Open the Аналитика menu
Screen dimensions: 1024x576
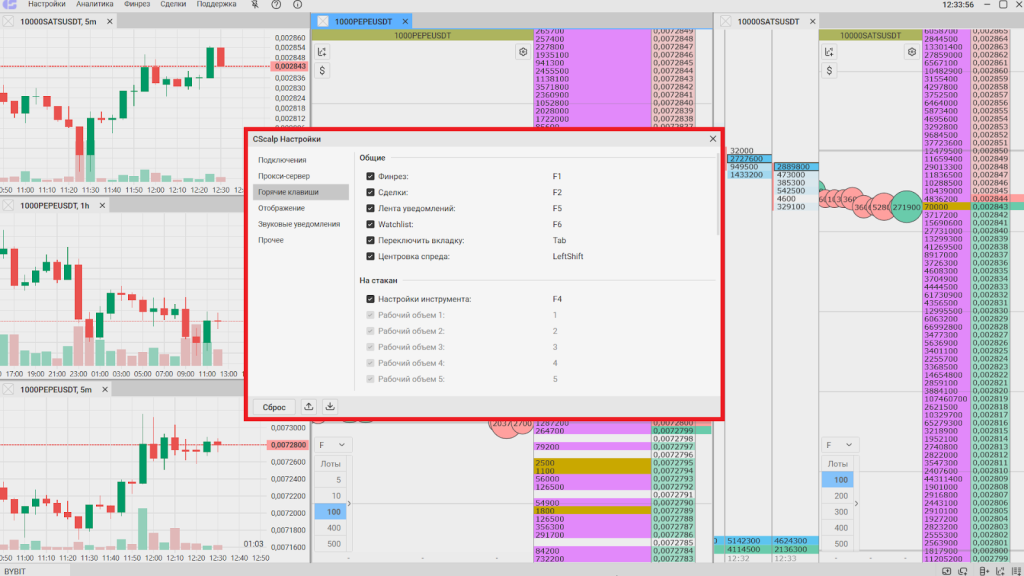pos(95,5)
